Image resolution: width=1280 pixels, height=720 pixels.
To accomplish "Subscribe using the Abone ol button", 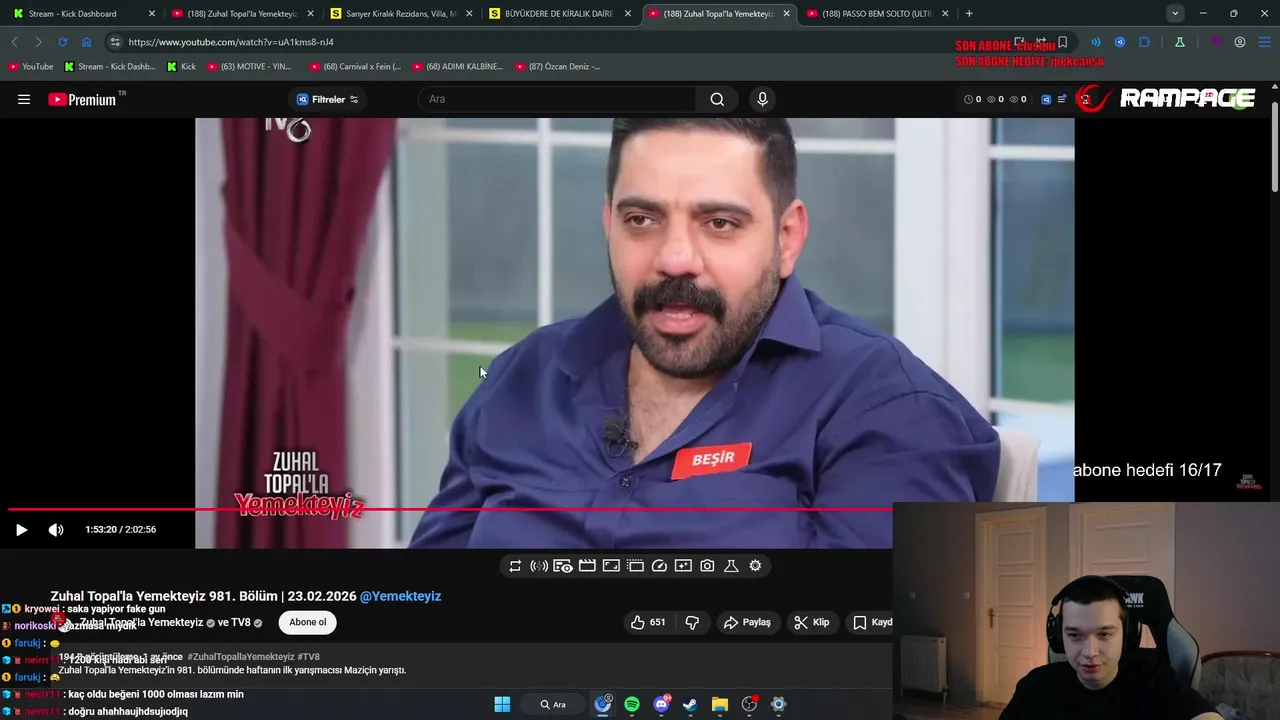I will [x=307, y=622].
